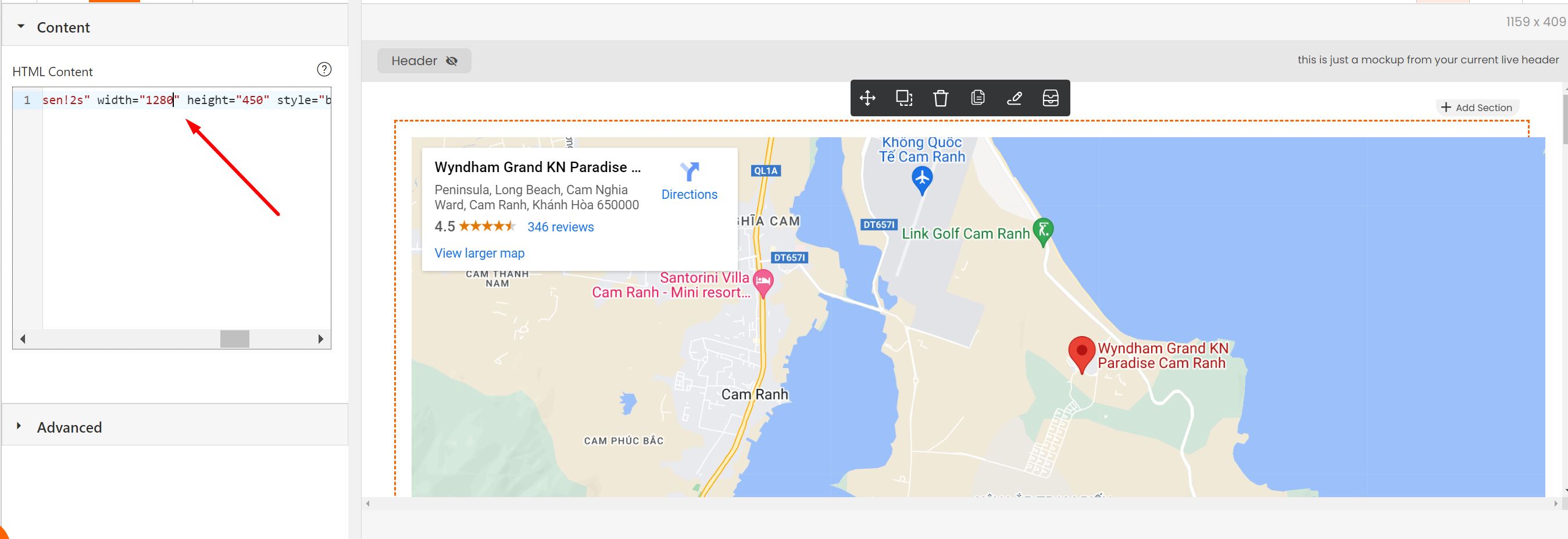Screen dimensions: 1568x539
Task: Click the HTML Content field label
Action: point(52,72)
